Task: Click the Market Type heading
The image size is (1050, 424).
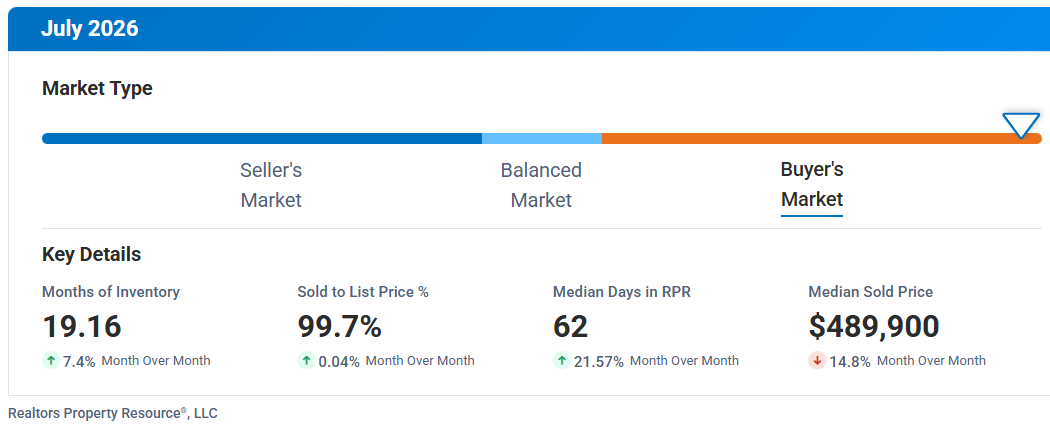Action: pyautogui.click(x=97, y=88)
